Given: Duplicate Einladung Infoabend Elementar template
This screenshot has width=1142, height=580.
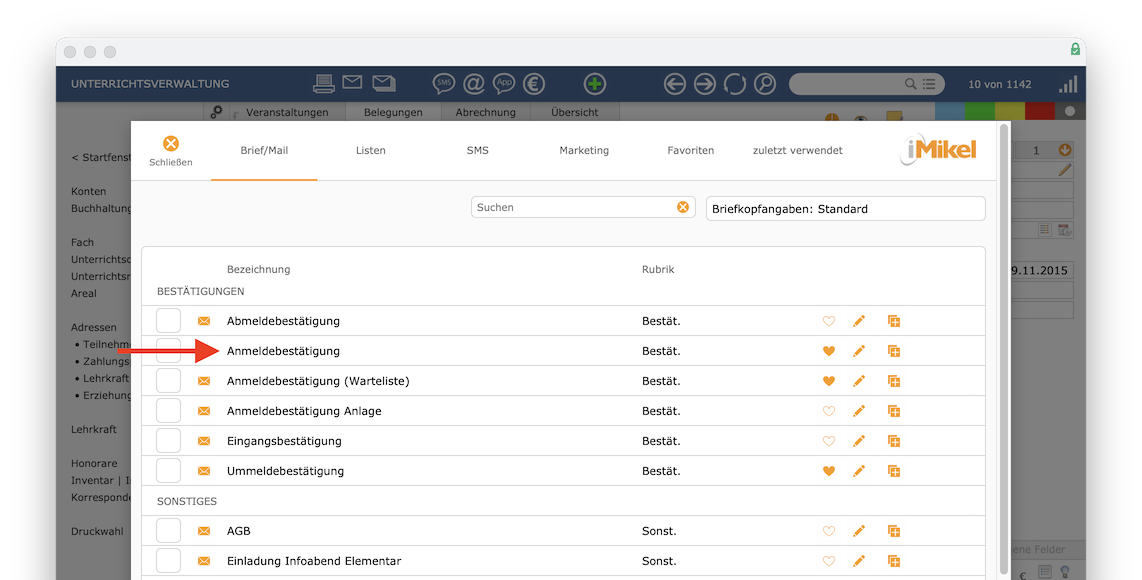Looking at the screenshot, I should (x=894, y=561).
